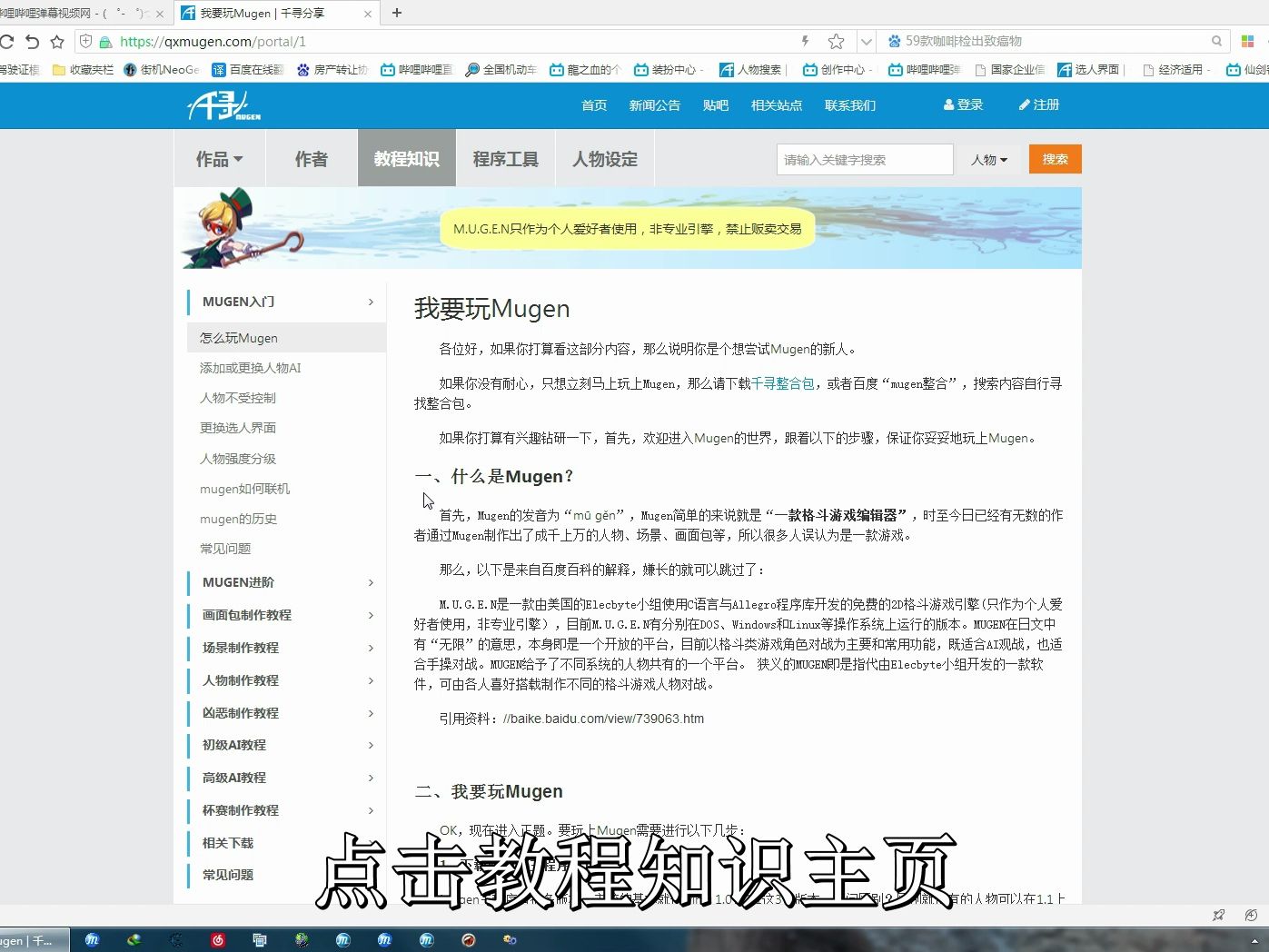The image size is (1269, 952).
Task: Expand the 人物制作教程 section
Action: pos(286,680)
